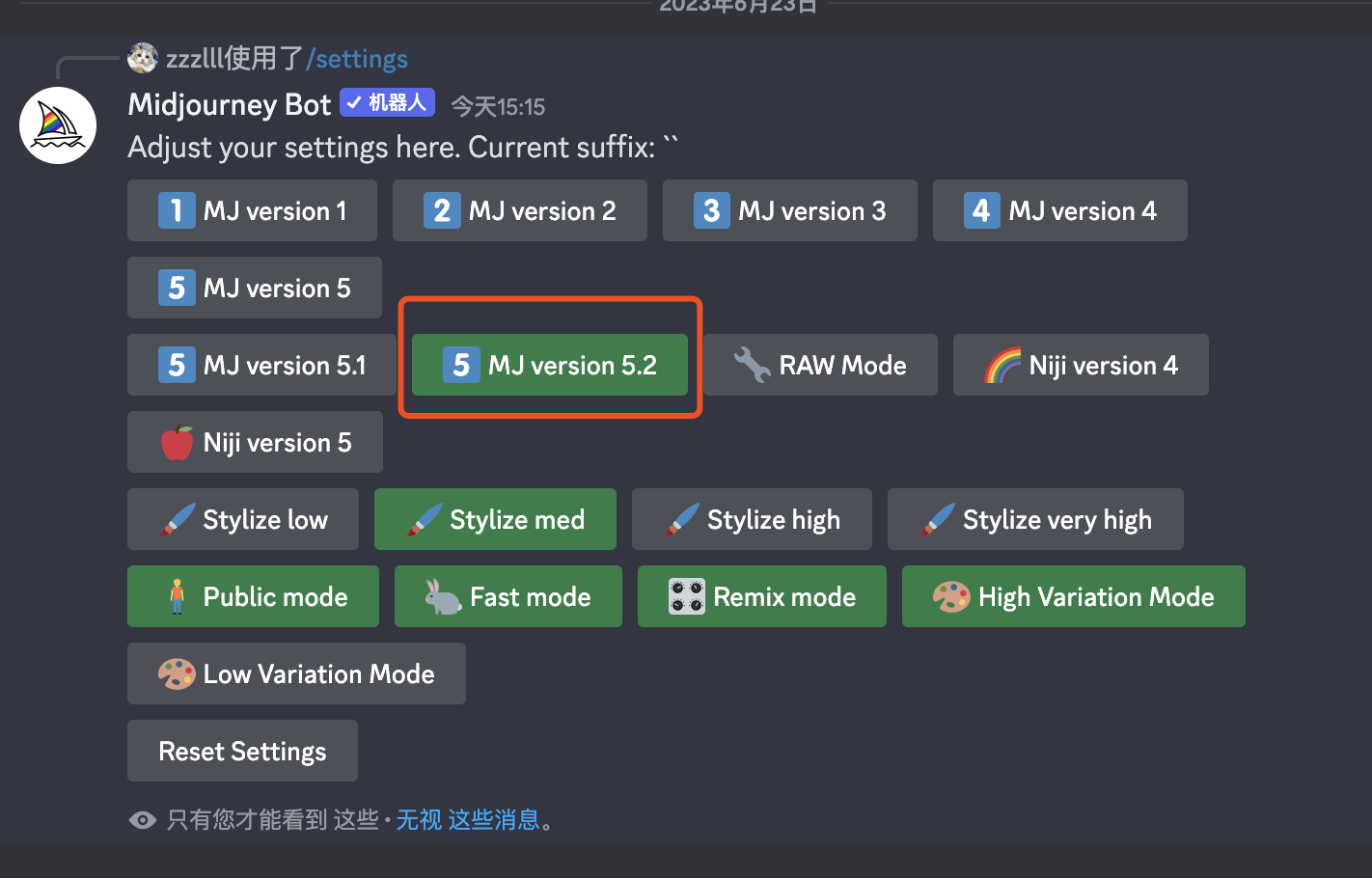
Task: Set Stylize very high
Action: point(1035,519)
